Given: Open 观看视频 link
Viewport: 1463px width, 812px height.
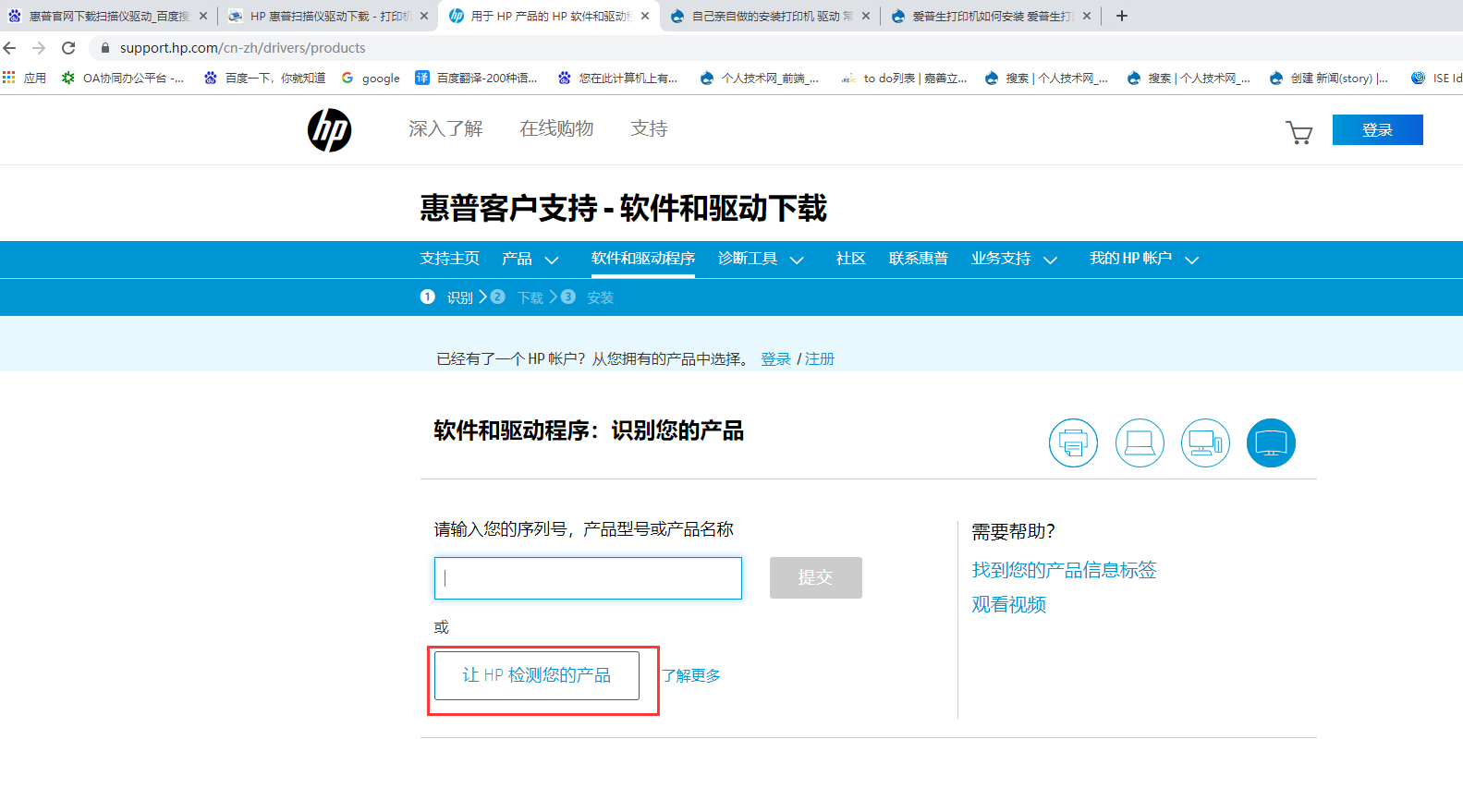Looking at the screenshot, I should tap(1008, 604).
